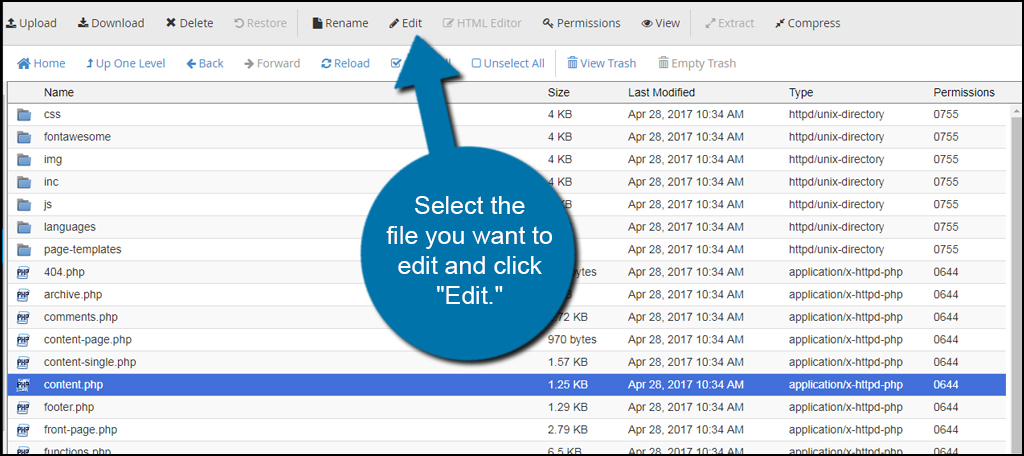Viewport: 1024px width, 456px height.
Task: Compress the selected file
Action: [807, 23]
